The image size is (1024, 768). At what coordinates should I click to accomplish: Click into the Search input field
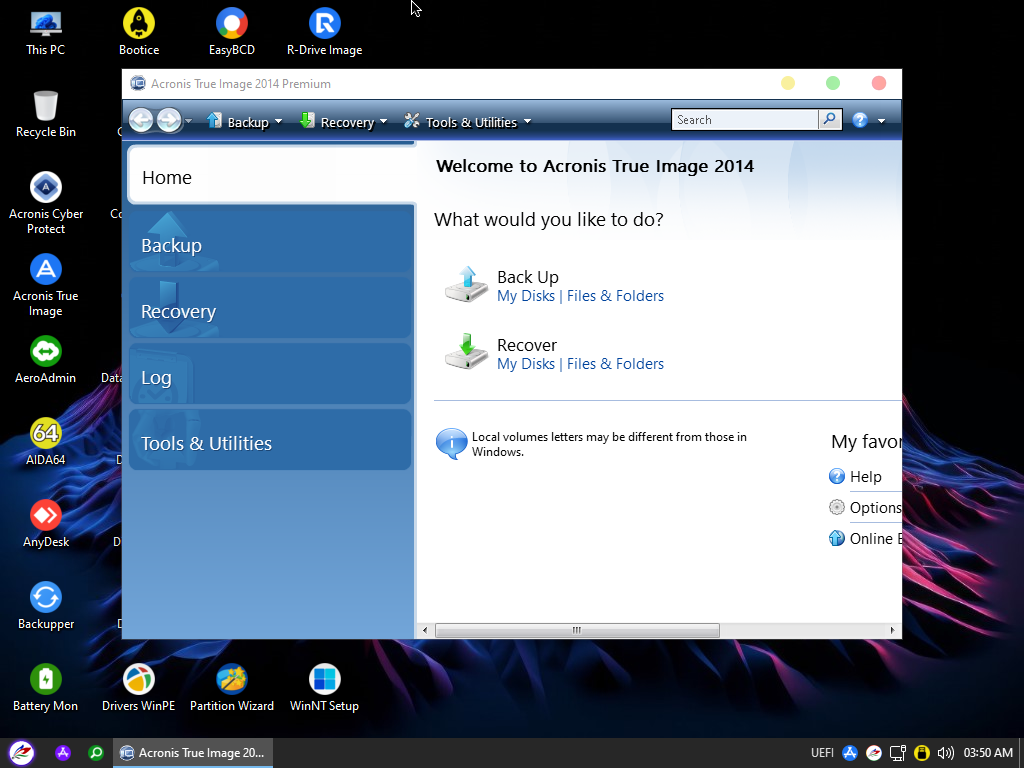pos(745,120)
